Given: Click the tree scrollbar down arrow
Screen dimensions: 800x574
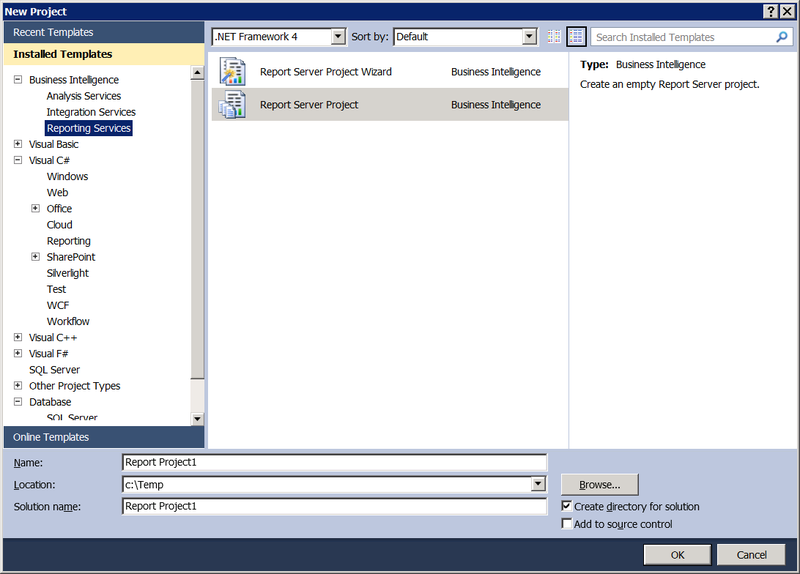Looking at the screenshot, I should click(x=197, y=419).
